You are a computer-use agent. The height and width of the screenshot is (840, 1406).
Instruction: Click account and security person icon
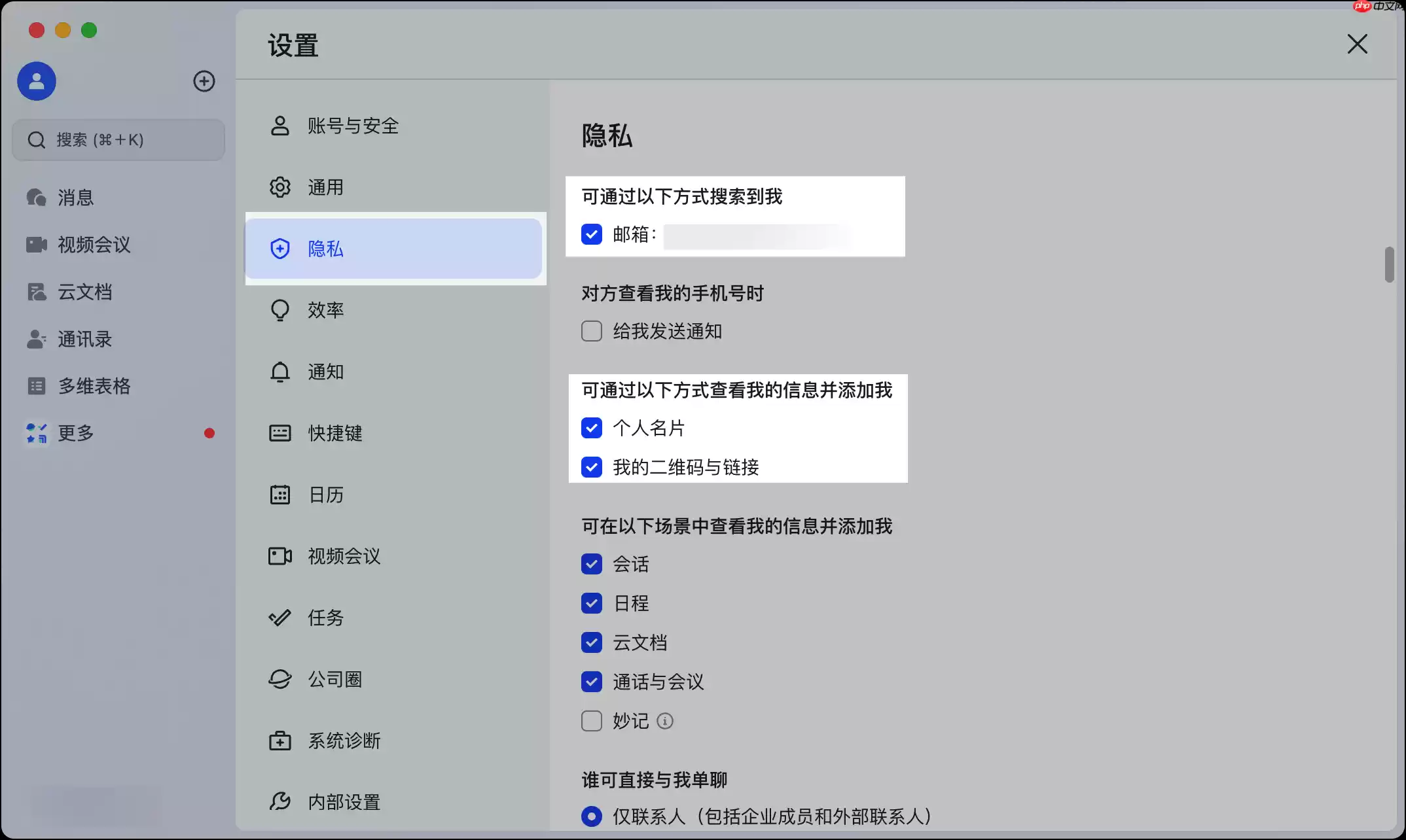click(x=280, y=126)
